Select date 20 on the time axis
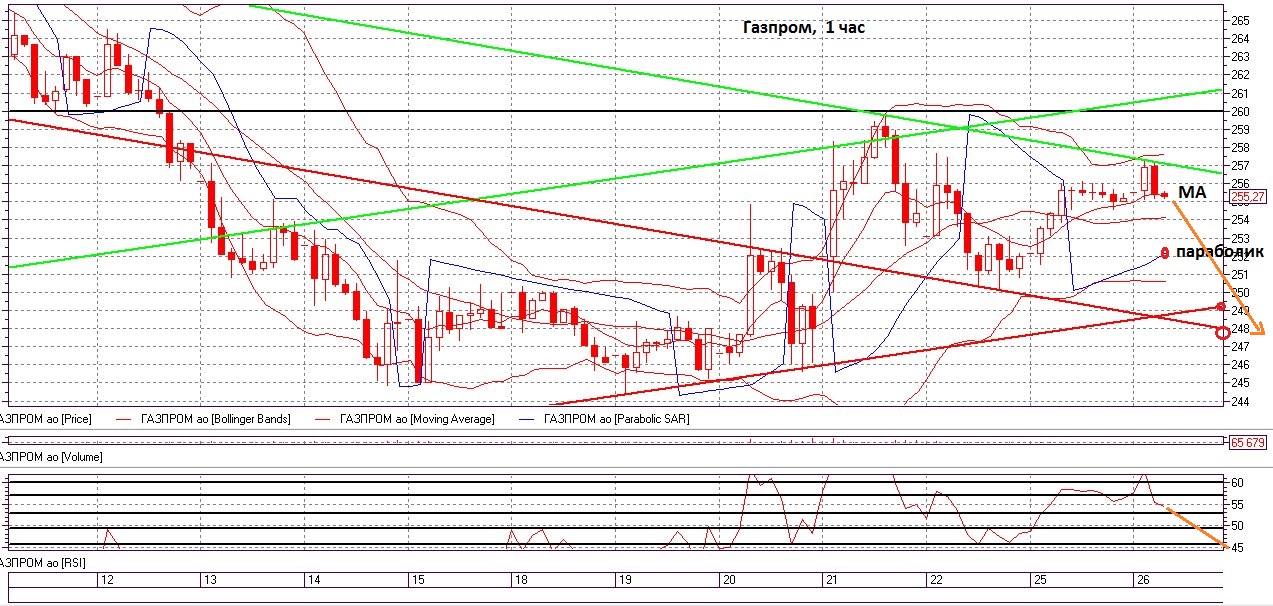Image resolution: width=1273 pixels, height=606 pixels. [728, 580]
